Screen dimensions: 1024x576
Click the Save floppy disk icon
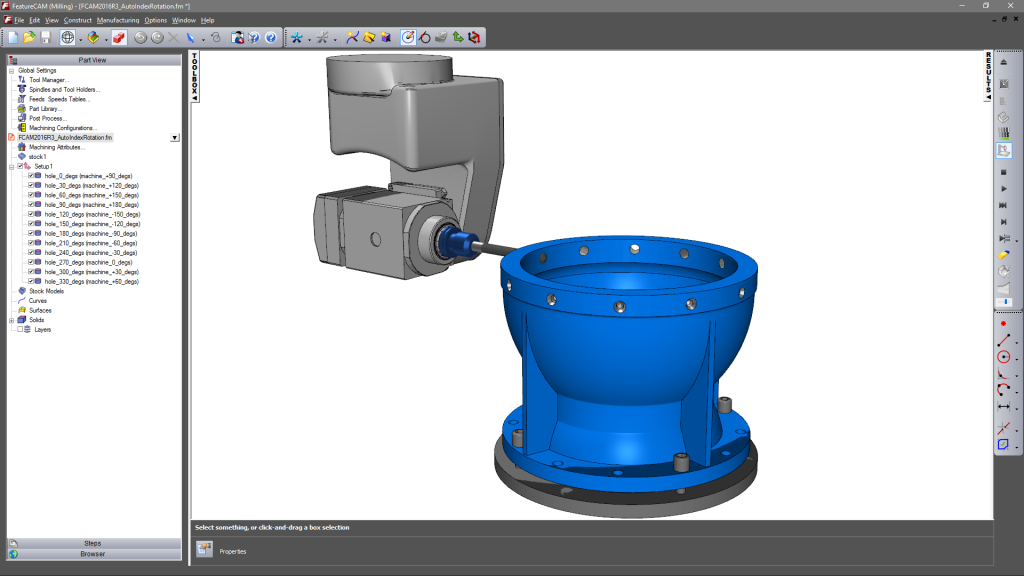tap(45, 38)
